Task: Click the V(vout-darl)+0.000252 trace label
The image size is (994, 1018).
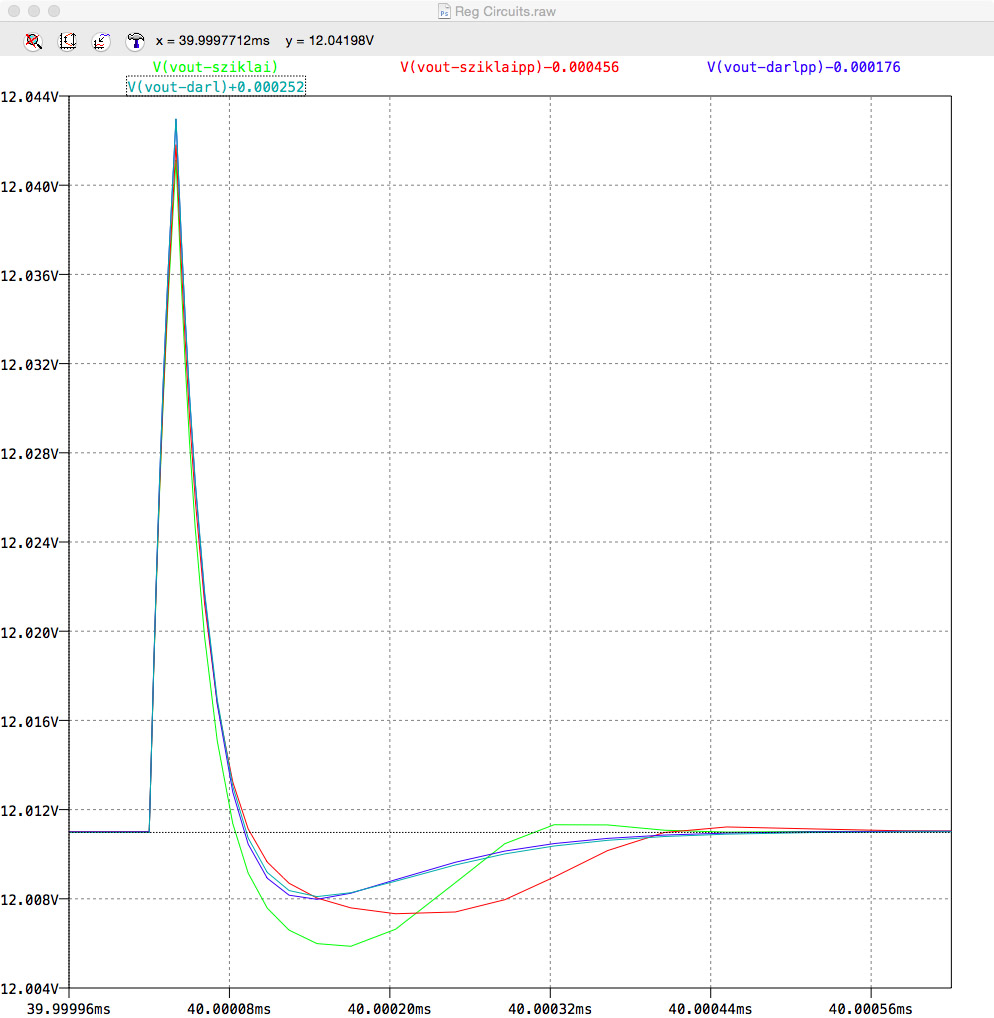Action: [x=216, y=86]
